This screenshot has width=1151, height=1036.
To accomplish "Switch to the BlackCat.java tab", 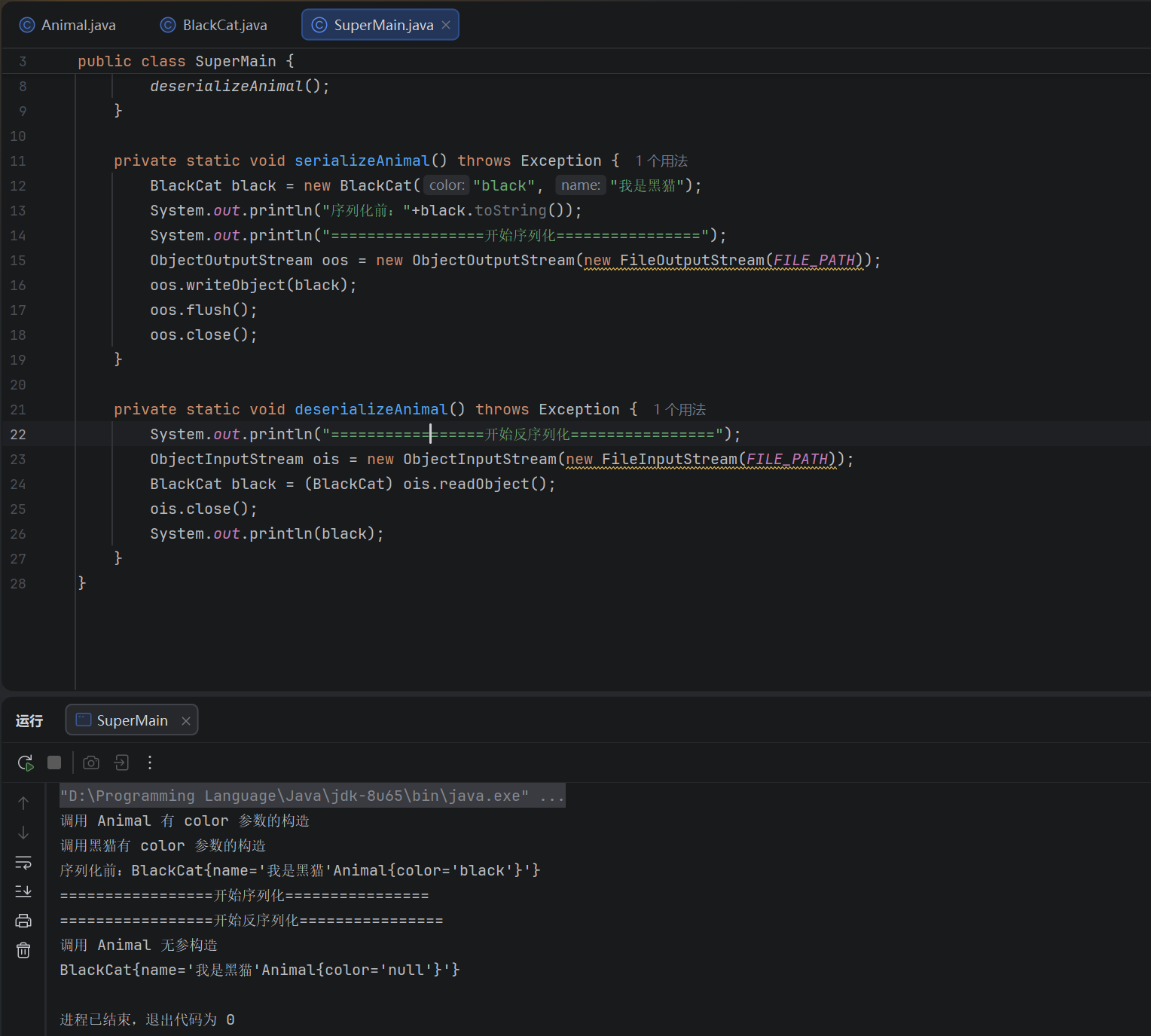I will tap(214, 25).
